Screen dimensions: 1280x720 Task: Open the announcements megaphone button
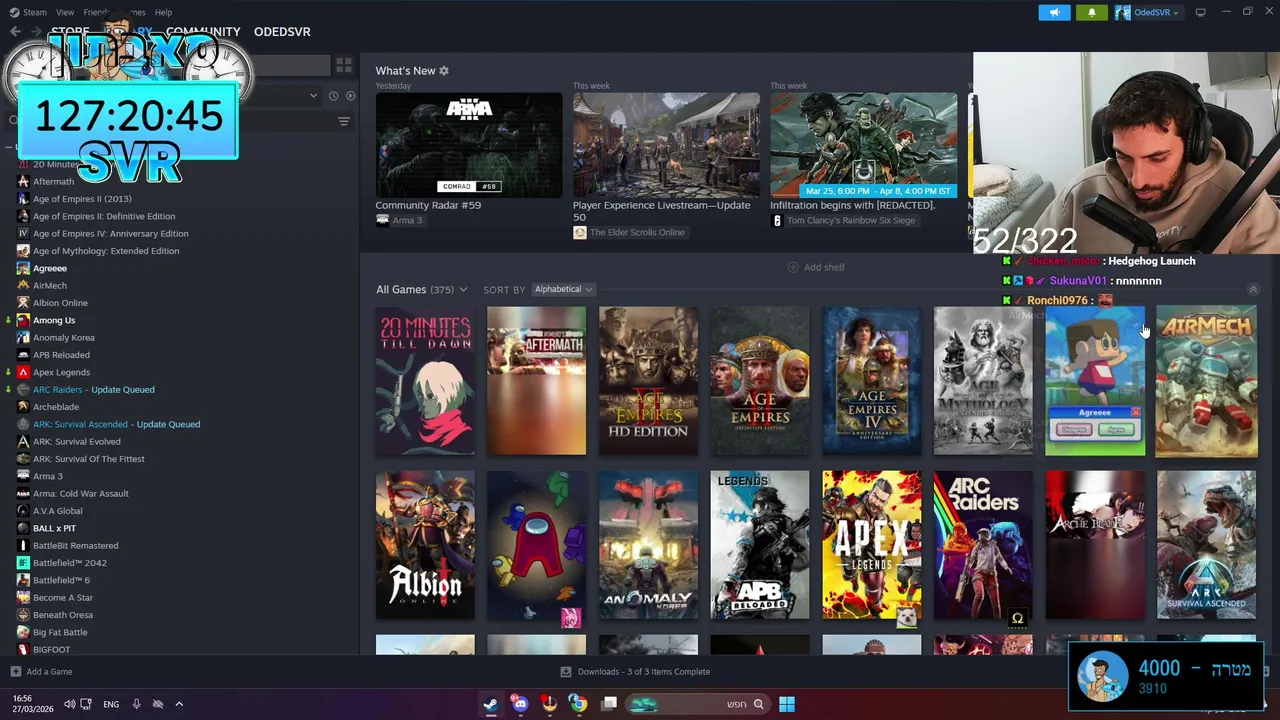pyautogui.click(x=1054, y=12)
